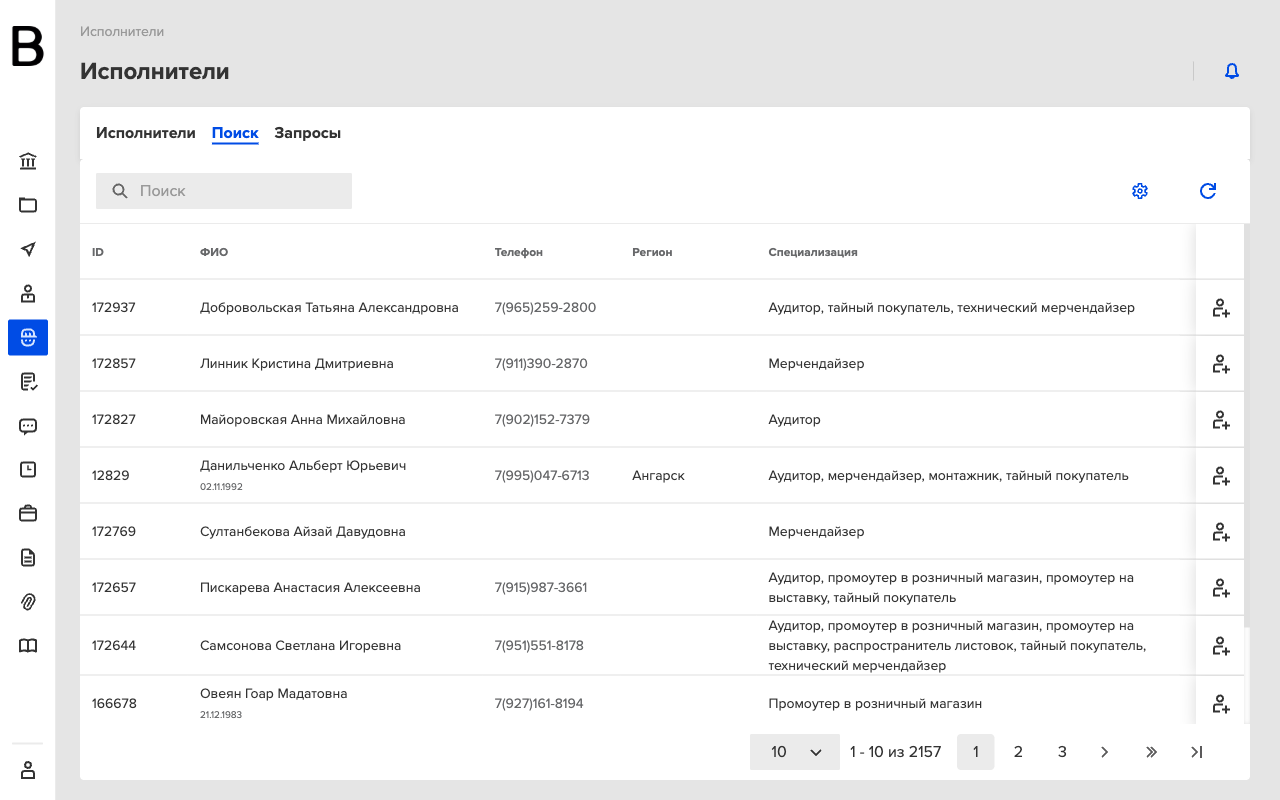Add performer Данильченко Альберт Юрьевич

click(1220, 476)
